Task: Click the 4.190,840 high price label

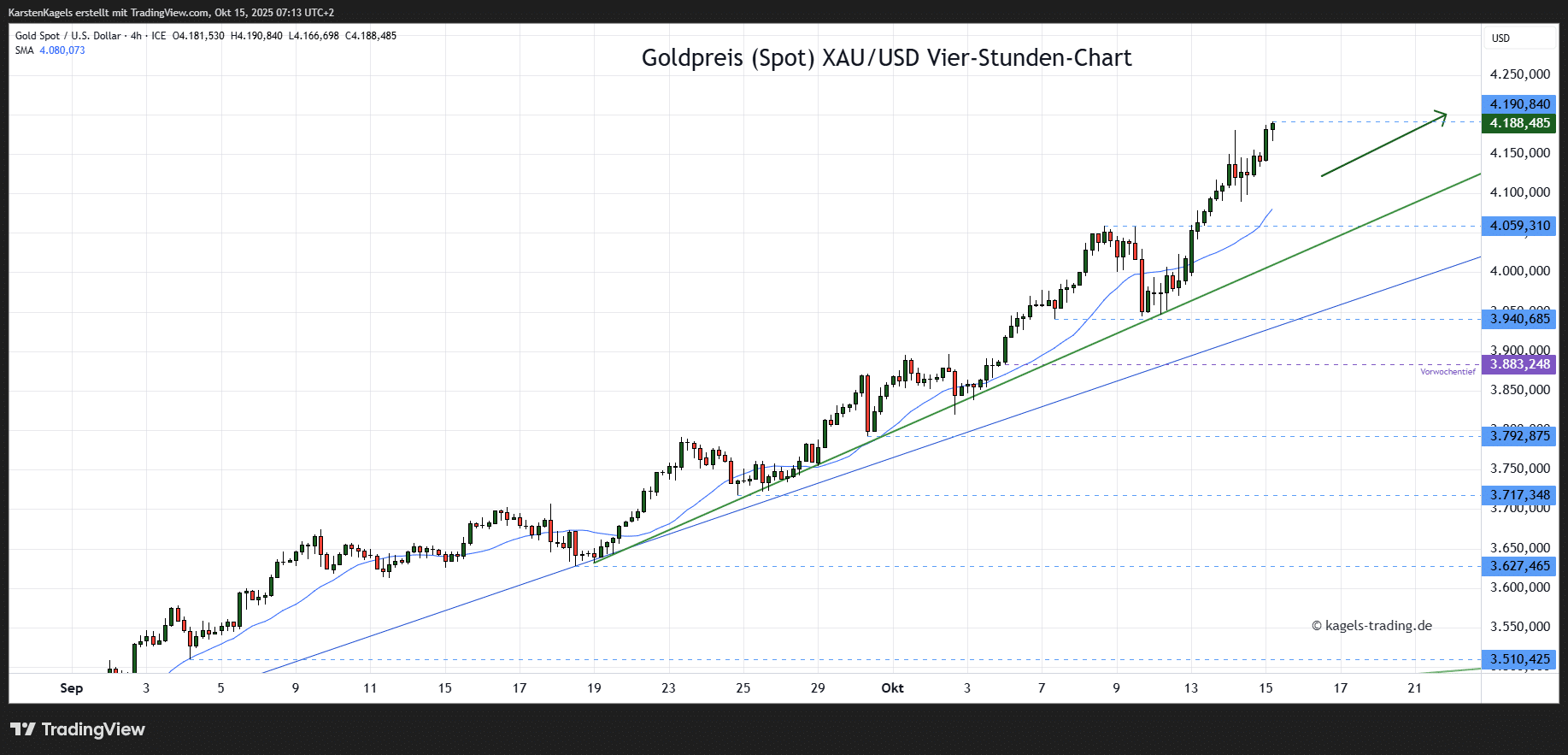Action: (x=1519, y=104)
